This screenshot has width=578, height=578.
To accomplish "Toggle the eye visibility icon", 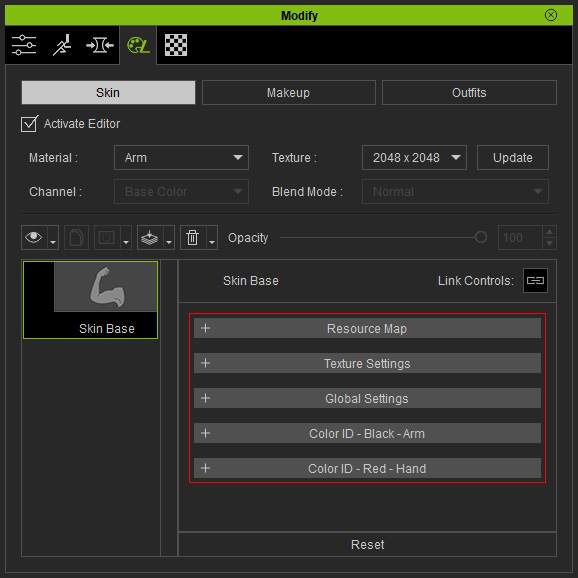I will (34, 238).
